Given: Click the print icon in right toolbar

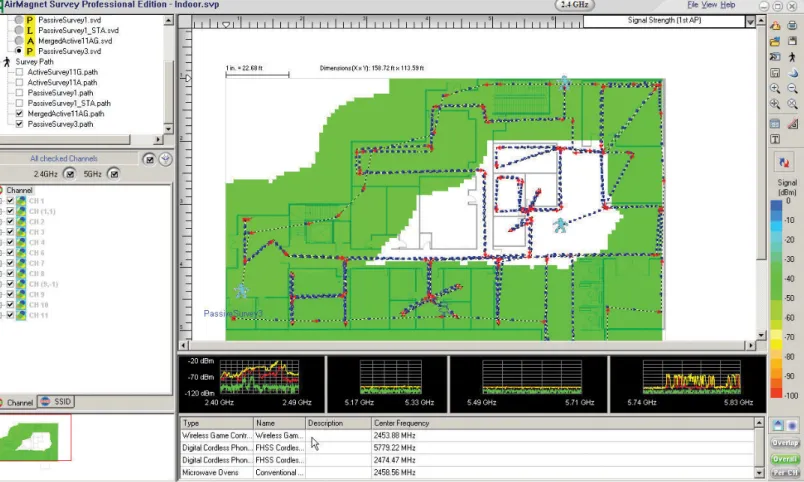Looking at the screenshot, I should click(792, 25).
